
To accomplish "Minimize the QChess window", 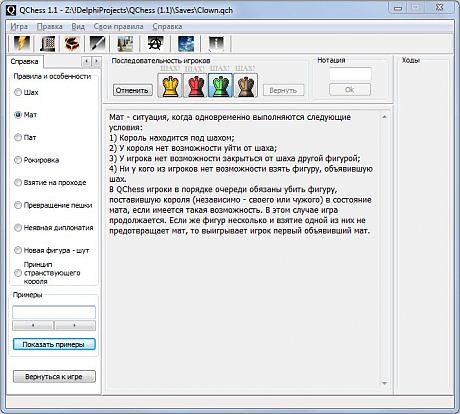I will coord(398,8).
